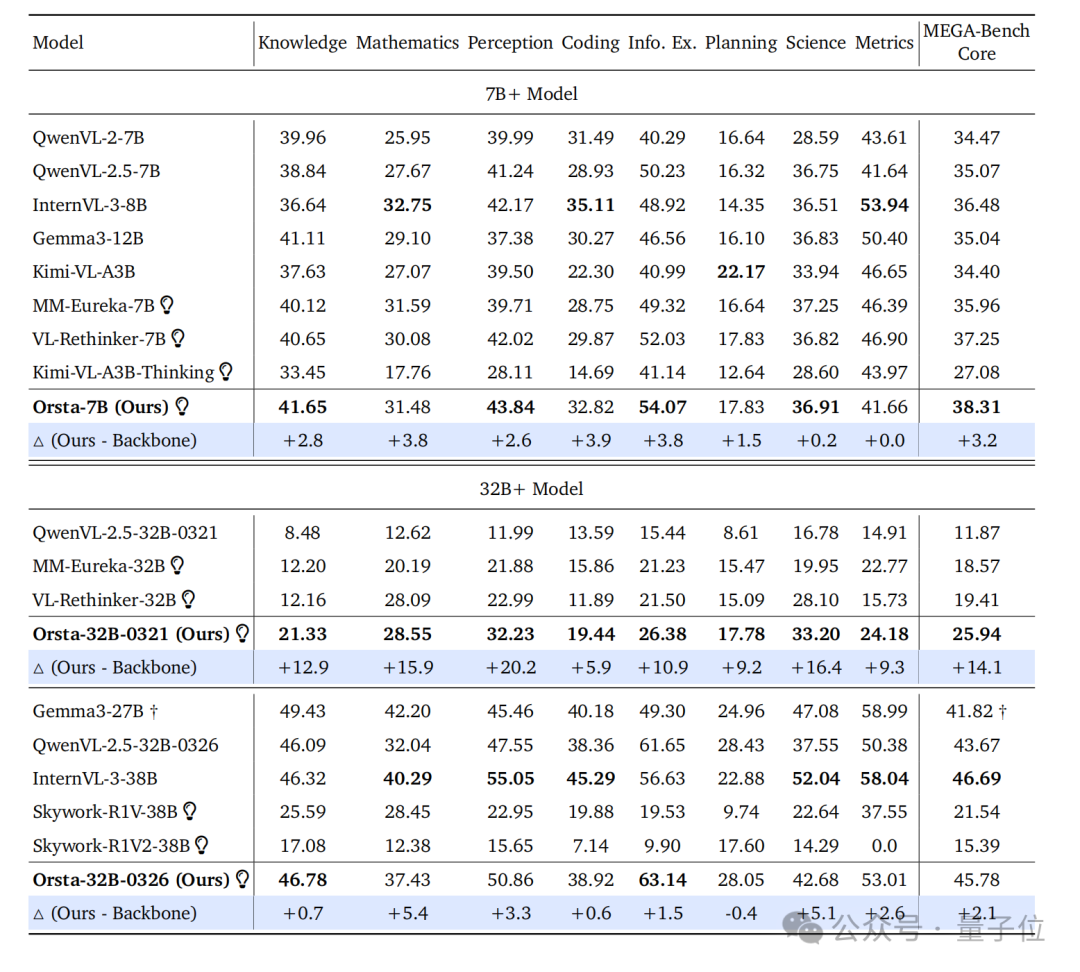Click the Info. Ex. column header
1080x972 pixels.
pos(662,43)
